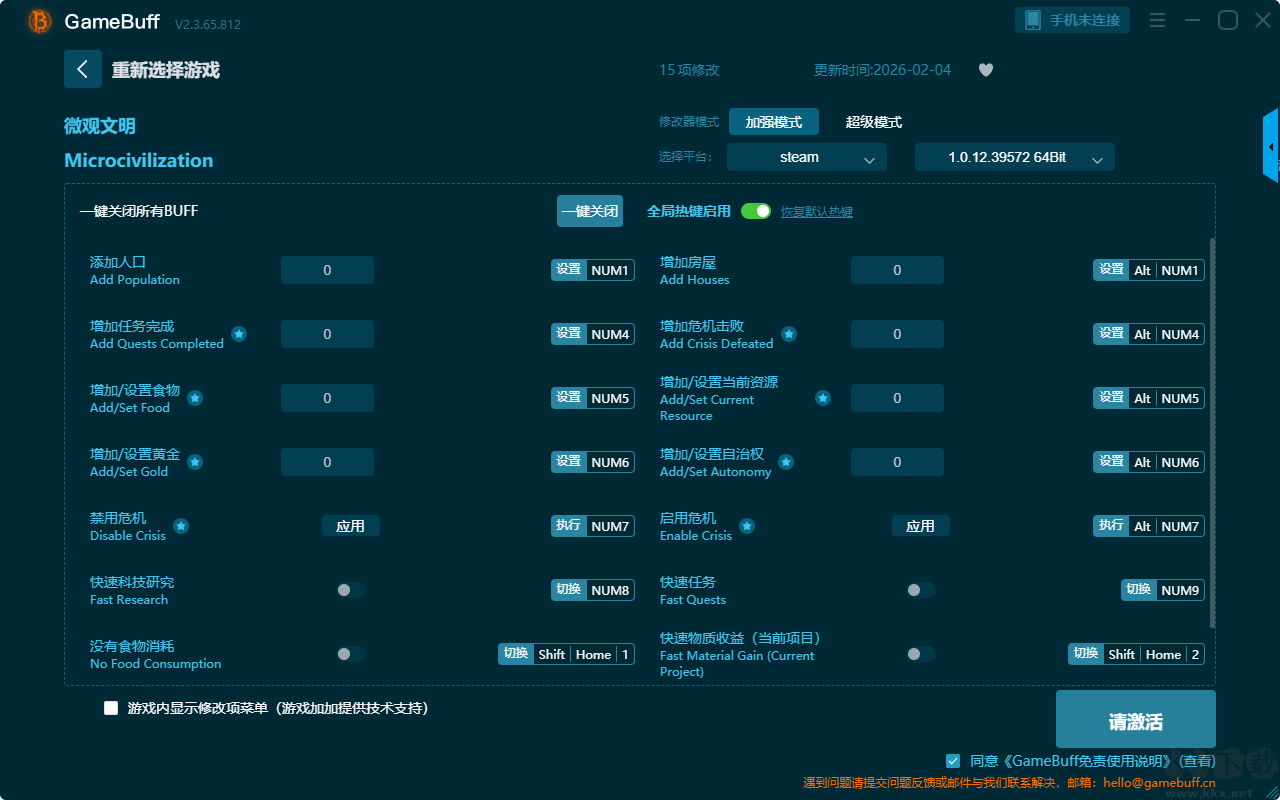Click star icon beside Add/Set Current Resource

pos(823,398)
